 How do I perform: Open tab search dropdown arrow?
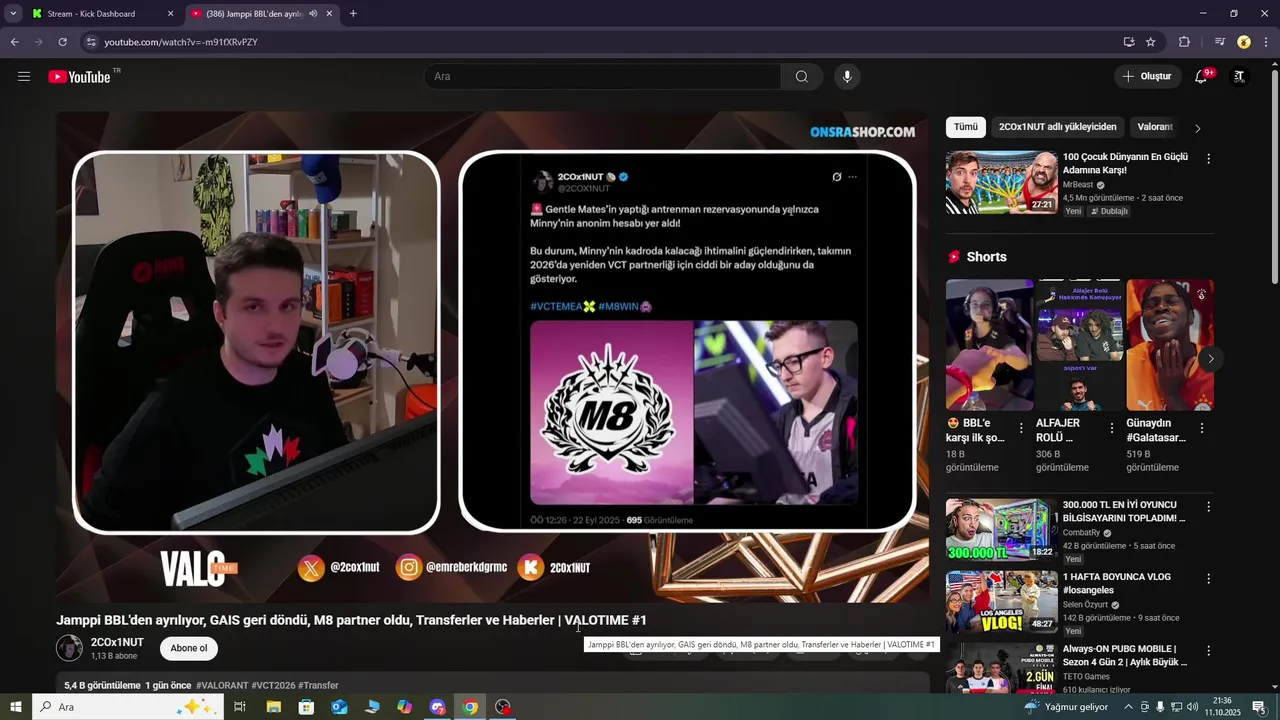13,14
